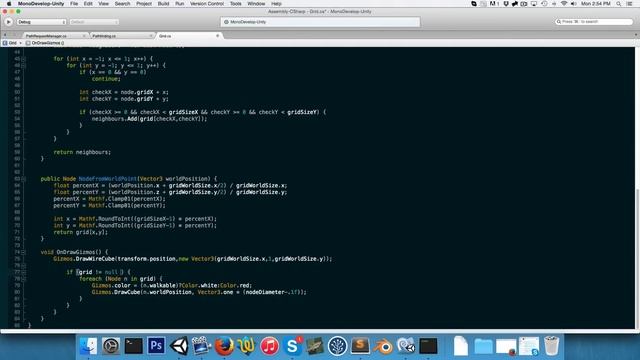Close the PathRequestManager.cs tab
The image size is (640, 360).
click(x=84, y=36)
